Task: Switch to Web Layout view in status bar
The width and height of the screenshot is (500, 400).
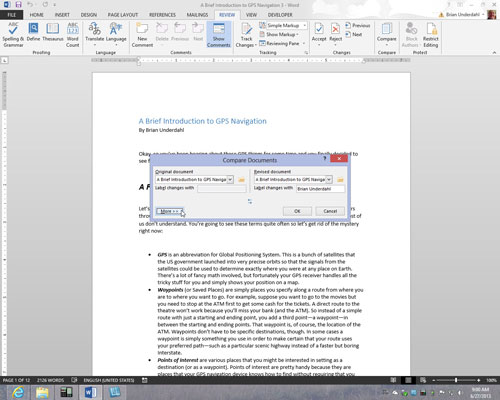Action: click(423, 380)
